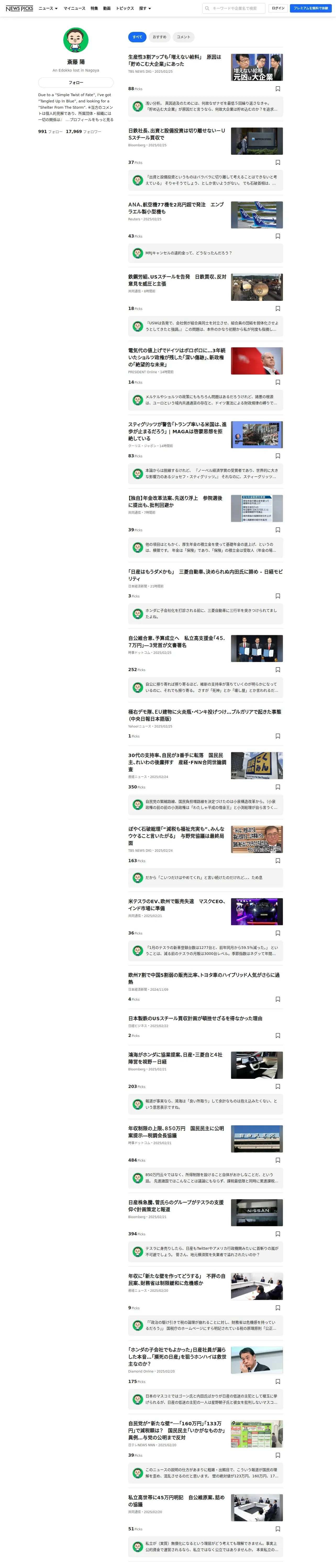Bookmark the 年金改革法案 article
Viewport: 336px width, 1568px height.
[x=278, y=529]
